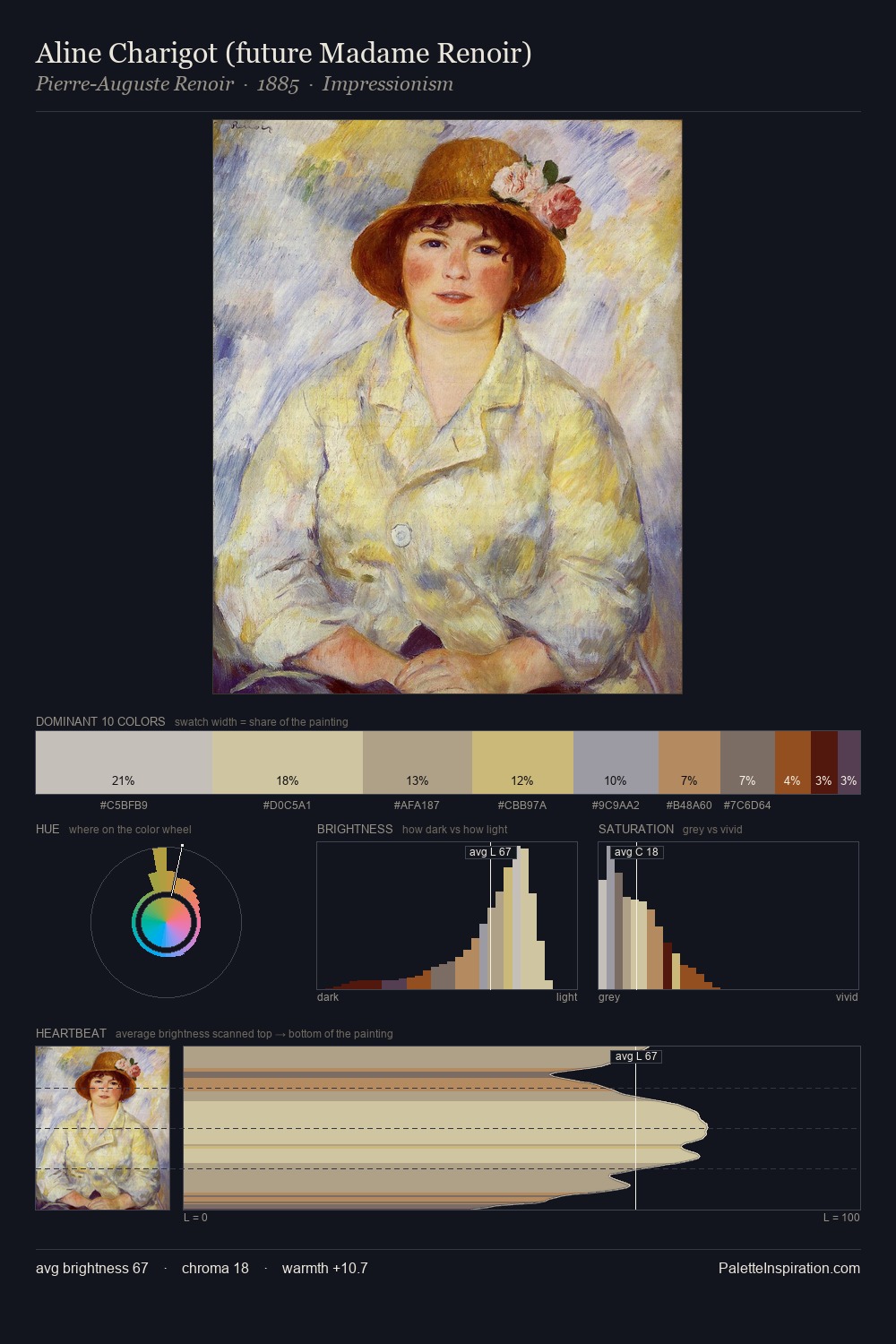The width and height of the screenshot is (896, 1344).
Task: Click the heartbeat 'avg L 67' label
Action: (x=636, y=1056)
